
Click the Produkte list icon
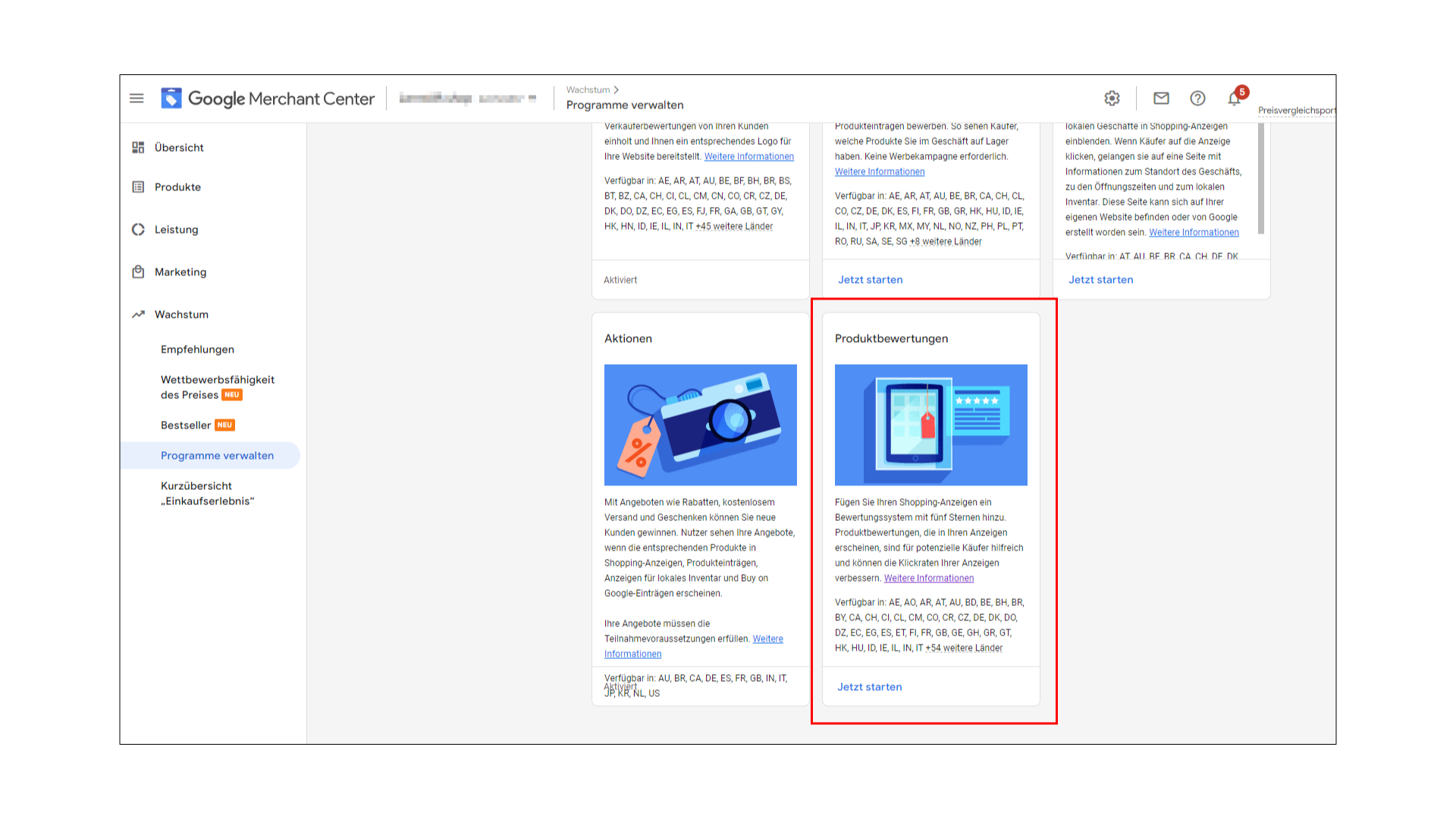pos(138,187)
